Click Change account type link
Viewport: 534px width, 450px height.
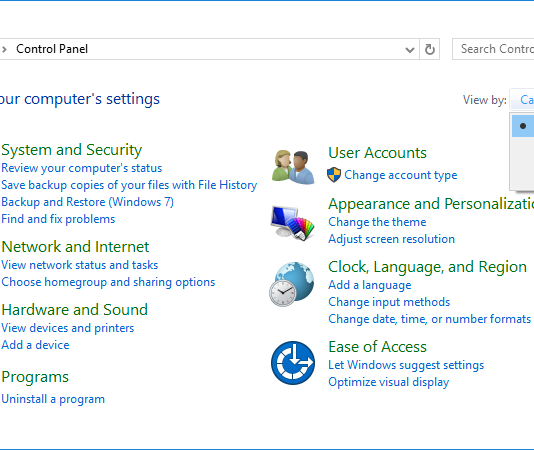(x=400, y=175)
